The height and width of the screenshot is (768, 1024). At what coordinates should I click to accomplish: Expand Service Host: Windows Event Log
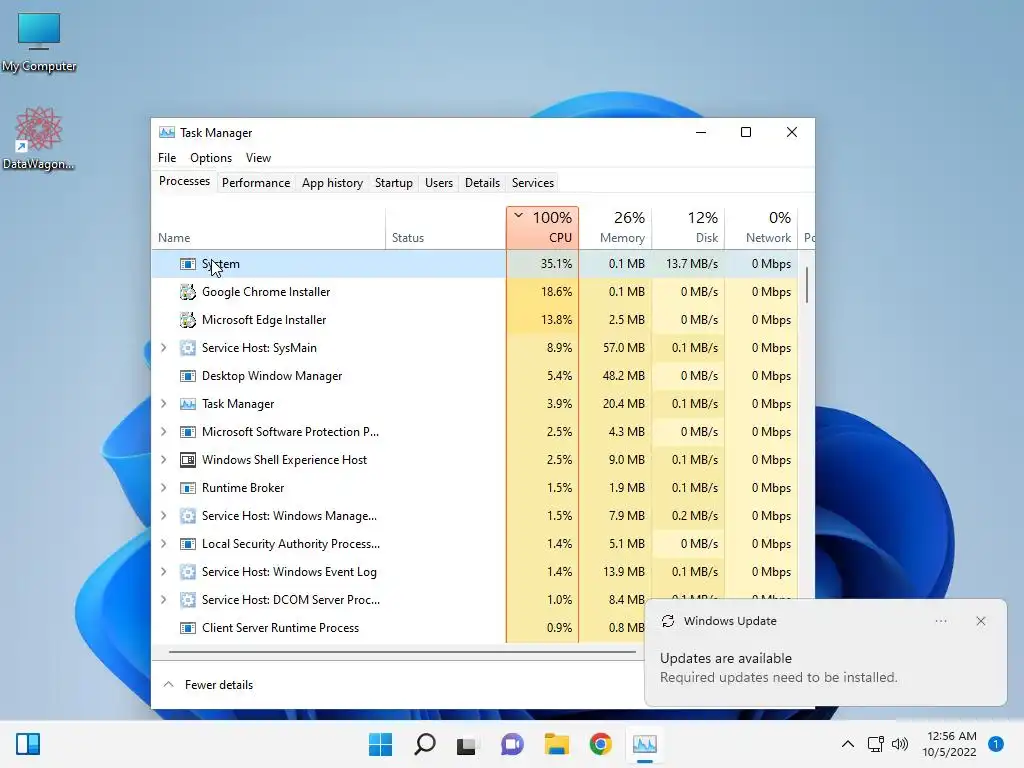(x=164, y=572)
